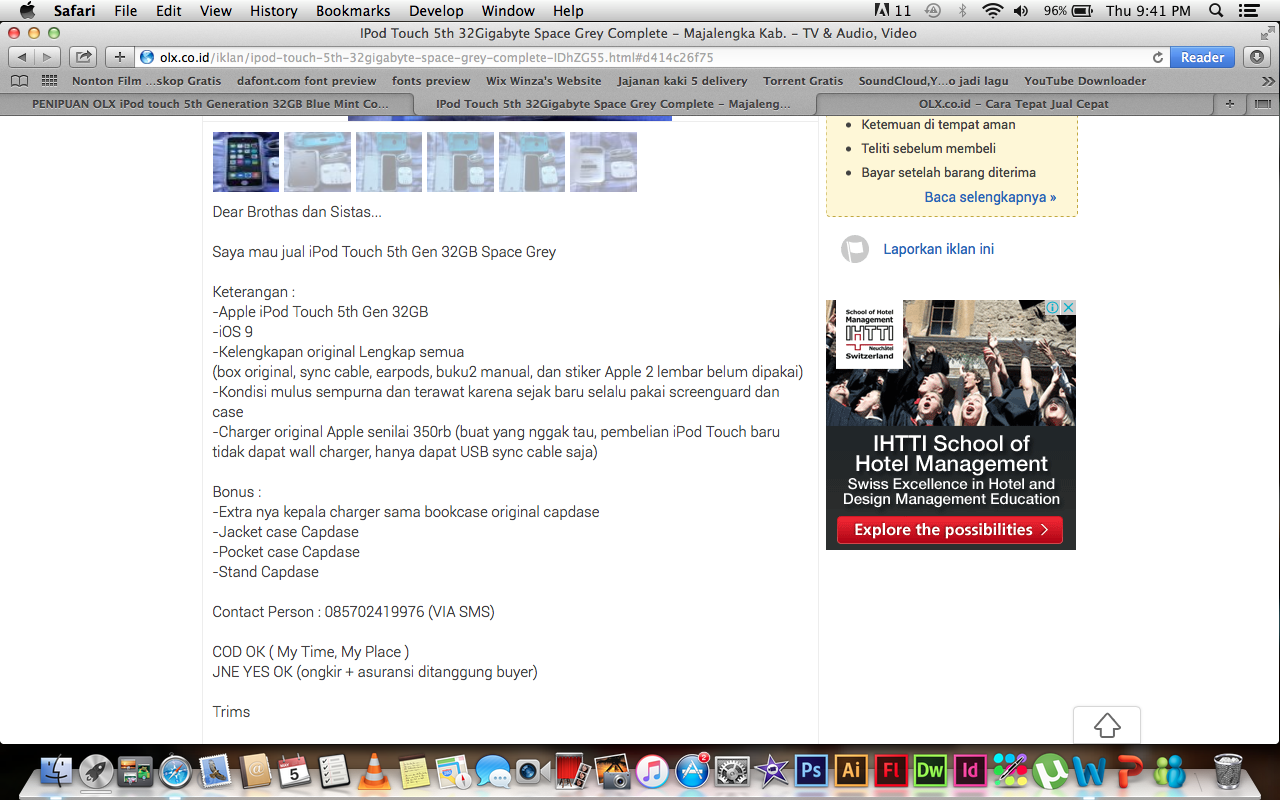This screenshot has width=1280, height=800.
Task: Open the dafont.com font preview bookmark
Action: click(307, 81)
